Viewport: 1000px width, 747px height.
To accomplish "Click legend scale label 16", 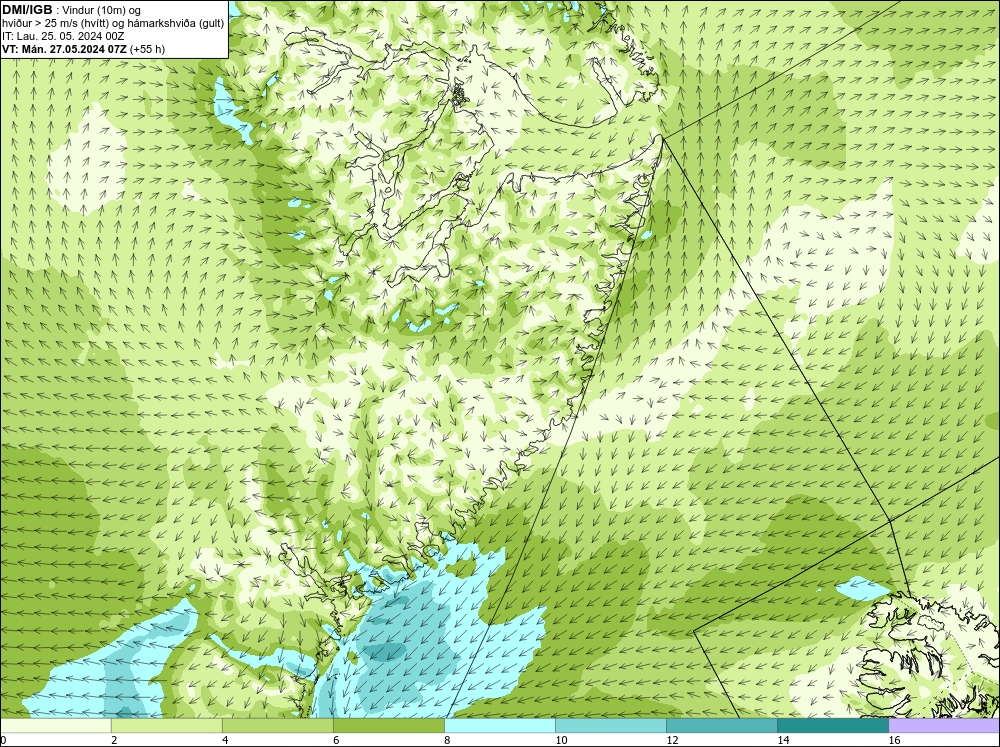I will (894, 740).
